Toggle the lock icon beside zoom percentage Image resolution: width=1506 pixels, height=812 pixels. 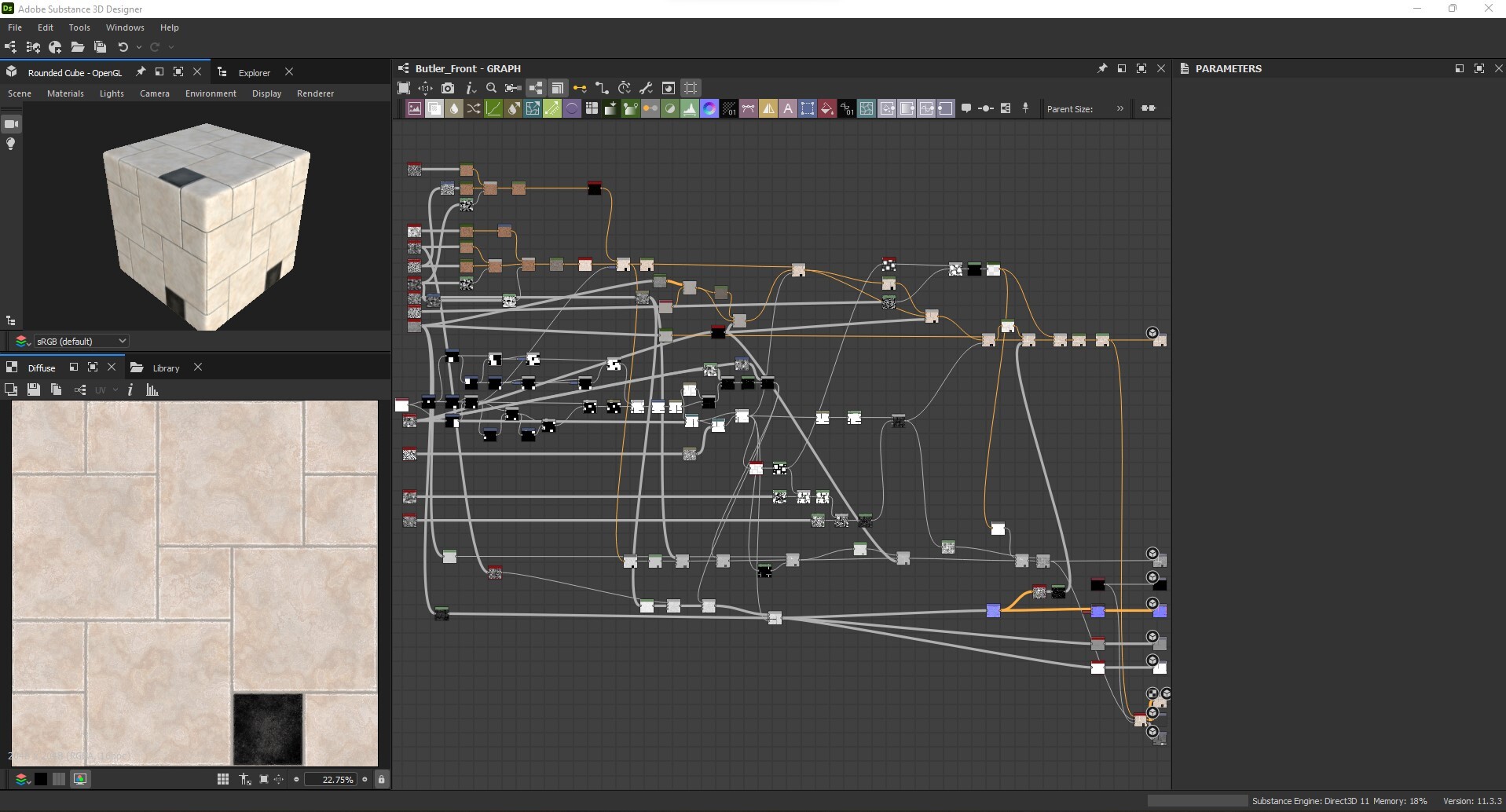tap(381, 779)
